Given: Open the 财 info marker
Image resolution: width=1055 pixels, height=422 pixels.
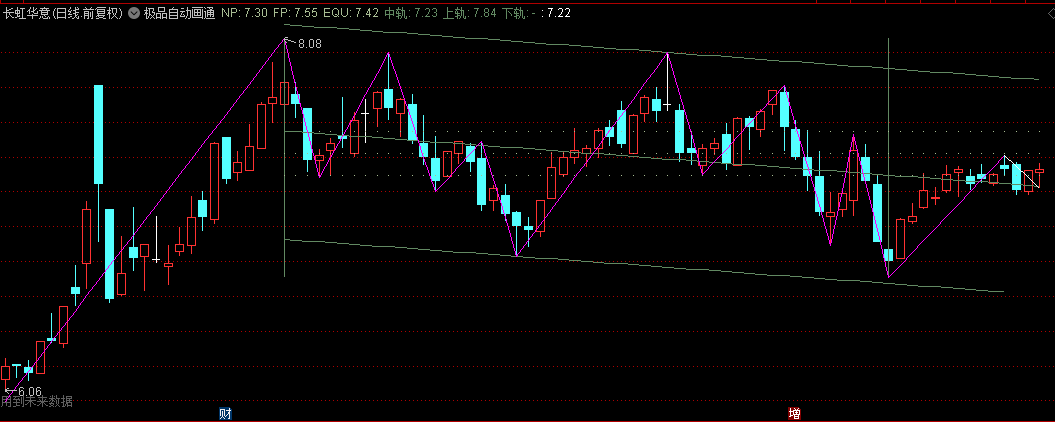Looking at the screenshot, I should click(225, 413).
